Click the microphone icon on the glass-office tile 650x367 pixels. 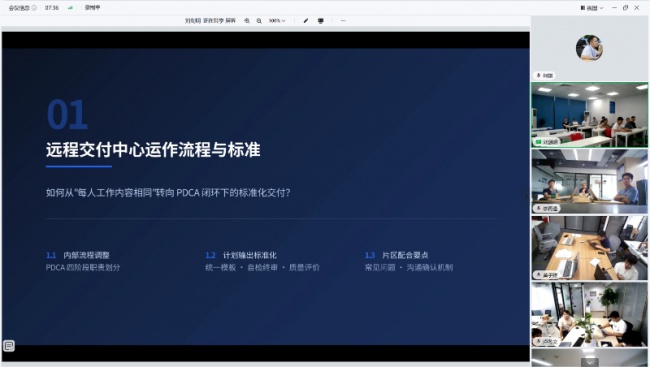point(539,208)
